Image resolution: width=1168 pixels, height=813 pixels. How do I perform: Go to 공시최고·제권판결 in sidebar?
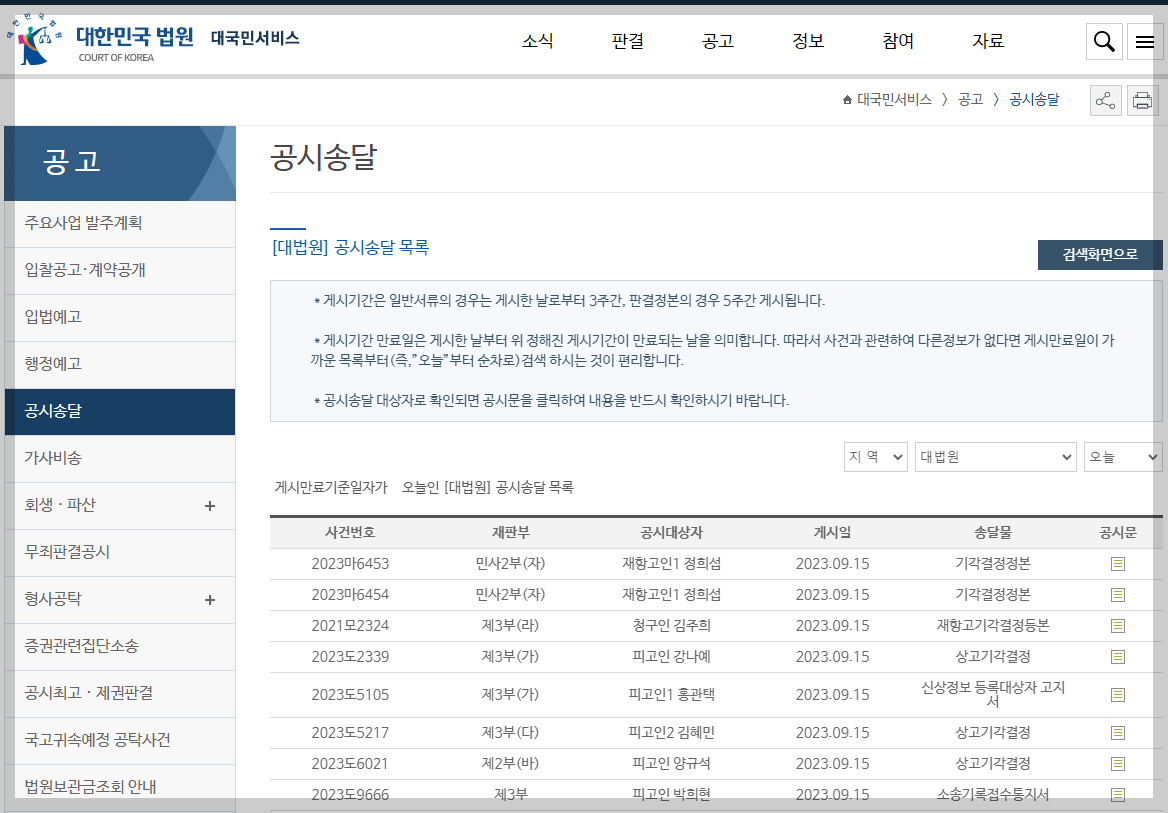click(x=120, y=693)
